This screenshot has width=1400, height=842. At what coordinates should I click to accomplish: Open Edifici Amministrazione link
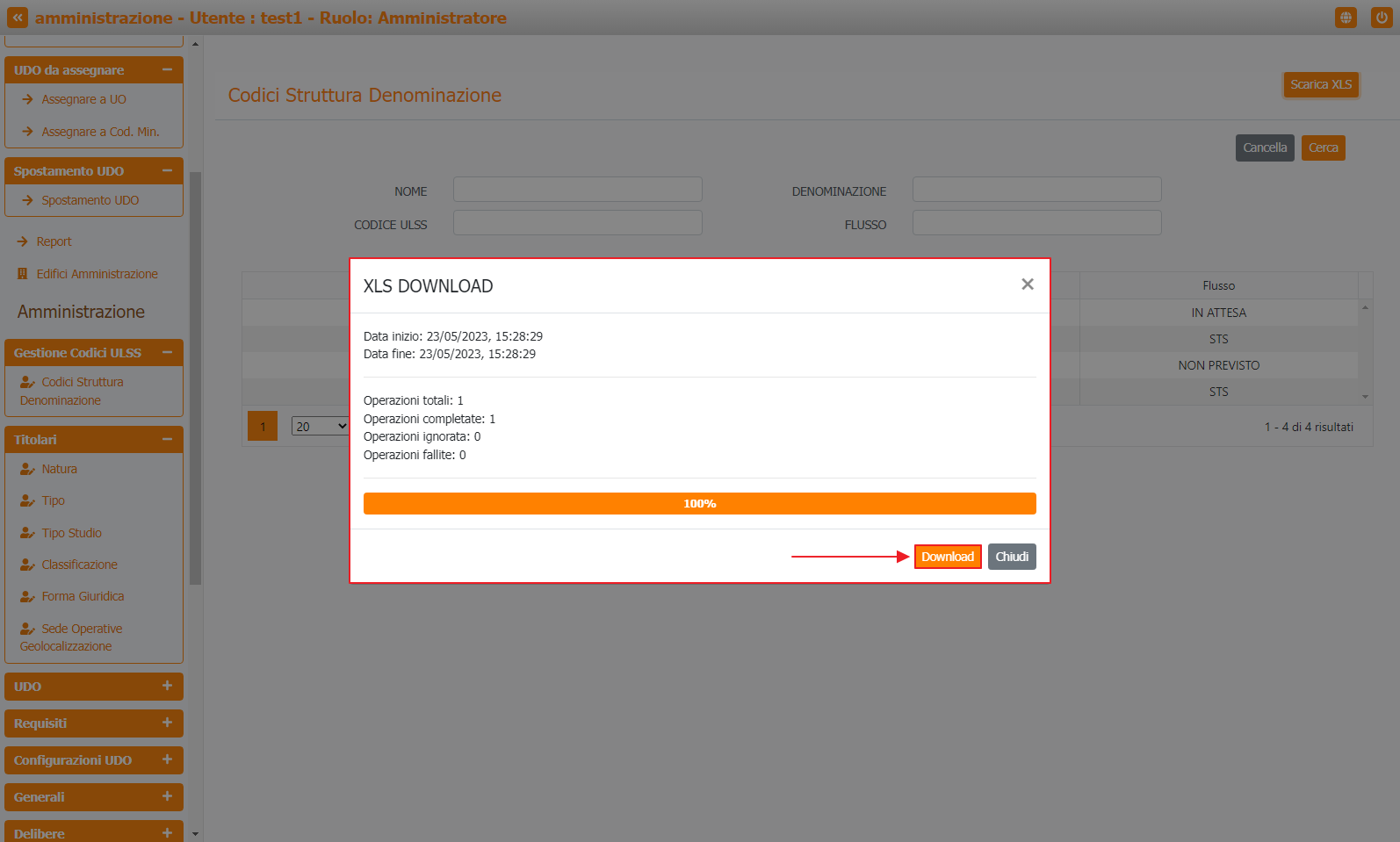pos(97,274)
